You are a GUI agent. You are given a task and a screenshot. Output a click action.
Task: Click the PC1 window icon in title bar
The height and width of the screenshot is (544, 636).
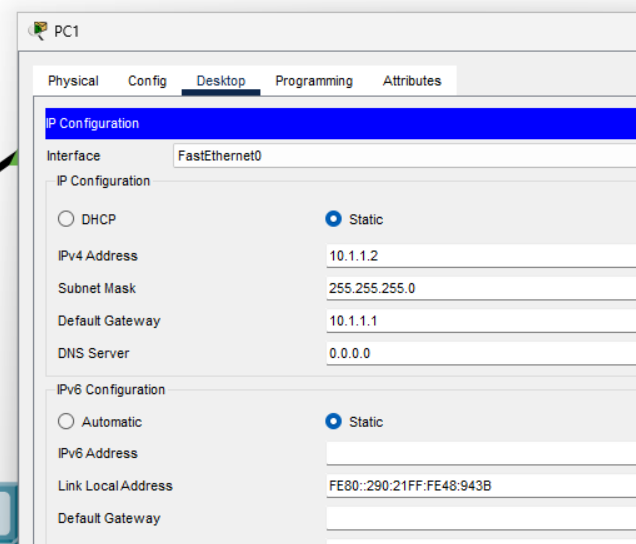click(39, 31)
